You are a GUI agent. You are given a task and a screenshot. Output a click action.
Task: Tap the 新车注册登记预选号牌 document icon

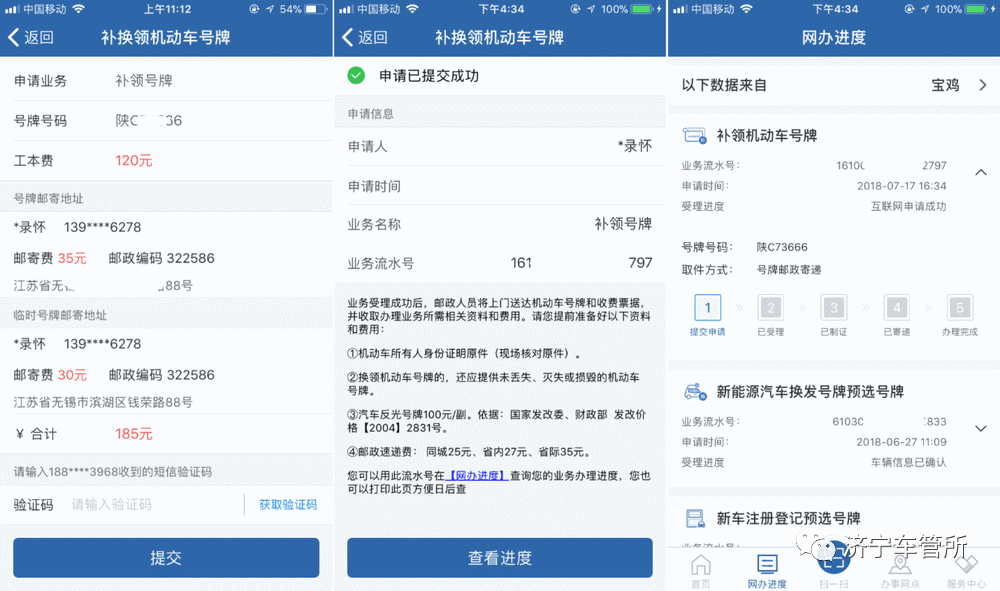coord(695,518)
